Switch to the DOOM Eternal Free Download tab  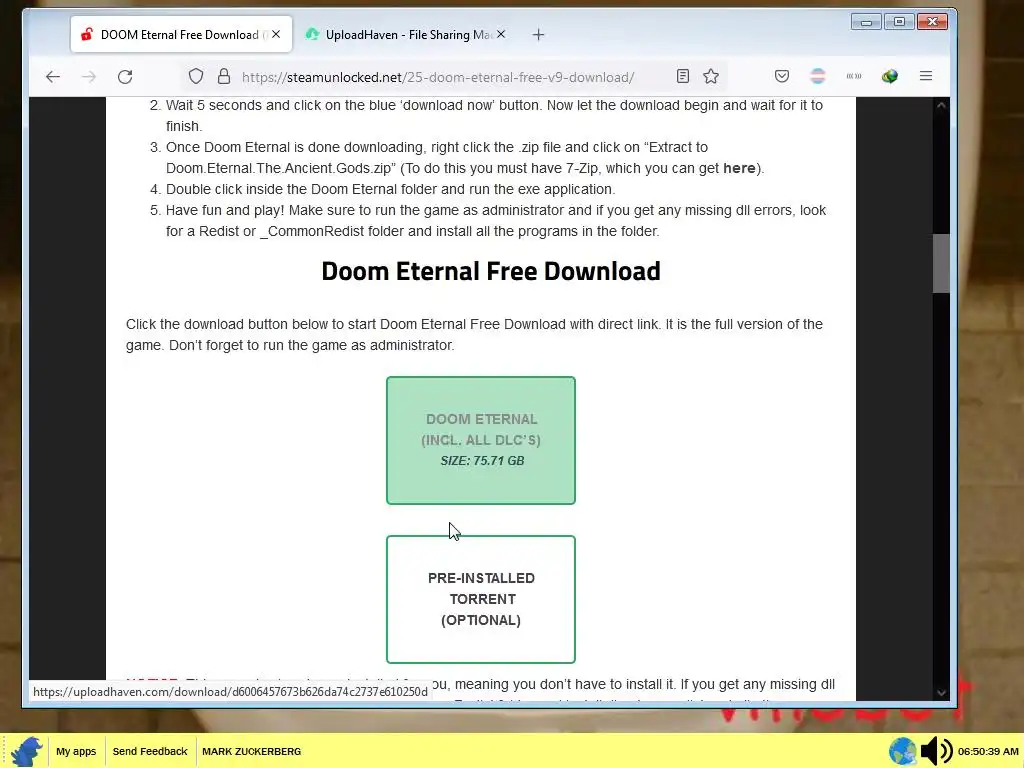click(181, 35)
